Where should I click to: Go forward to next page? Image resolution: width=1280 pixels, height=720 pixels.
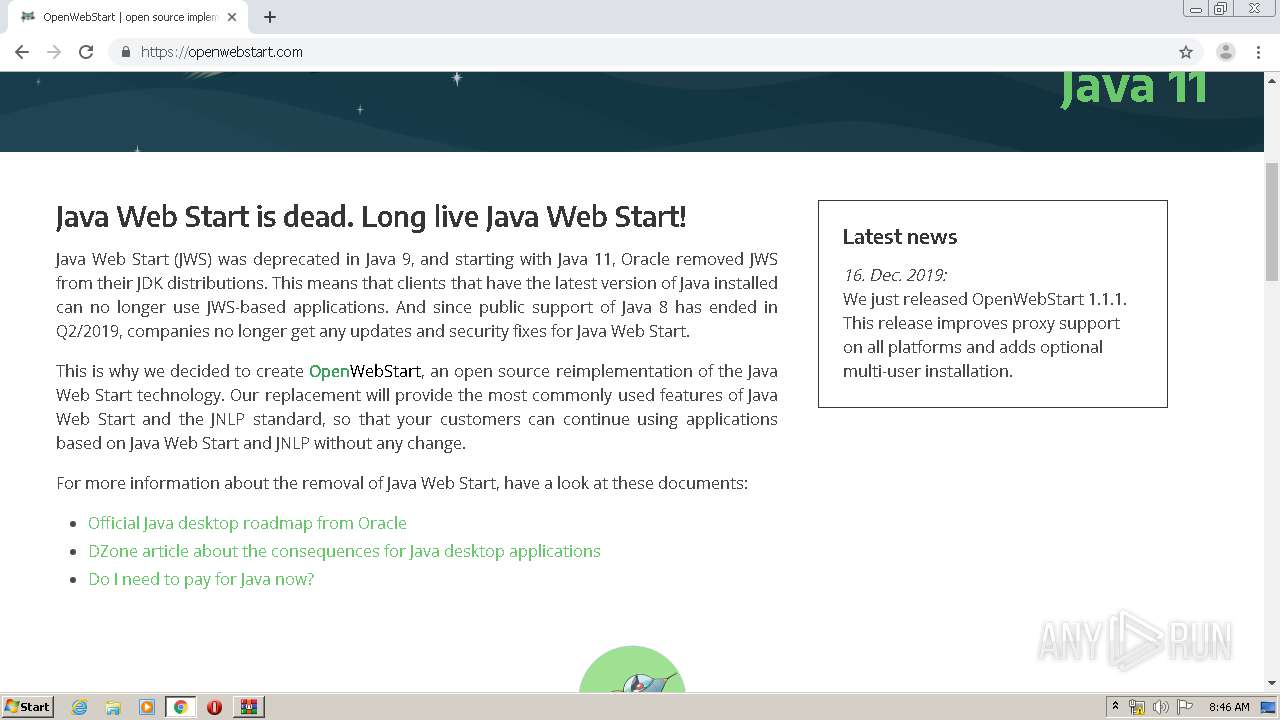pyautogui.click(x=54, y=52)
